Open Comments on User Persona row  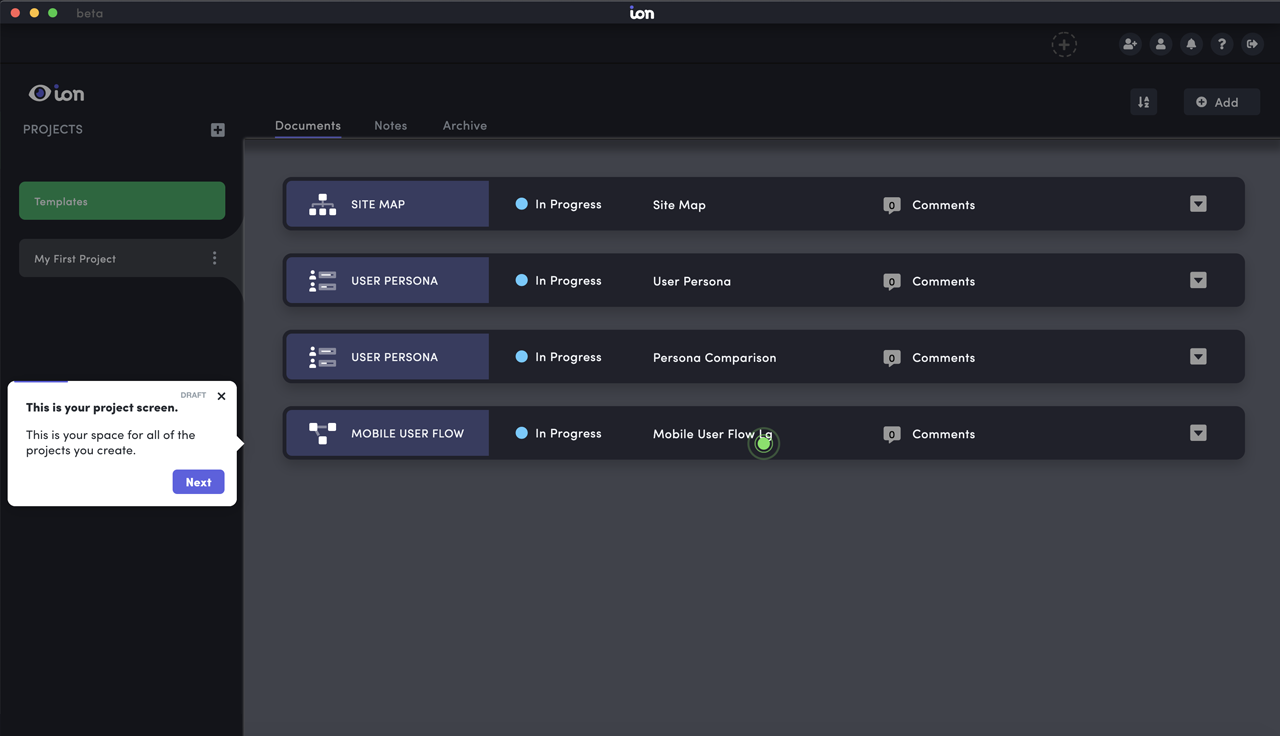click(943, 281)
